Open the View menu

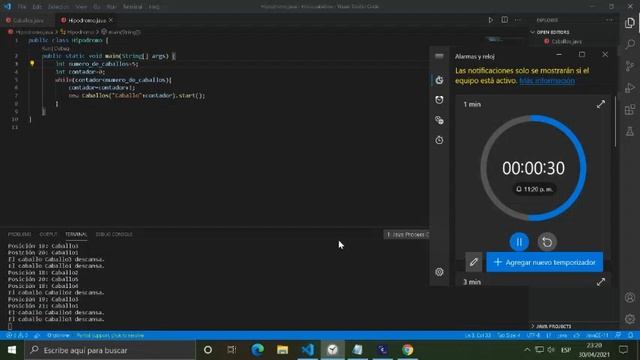(81, 7)
